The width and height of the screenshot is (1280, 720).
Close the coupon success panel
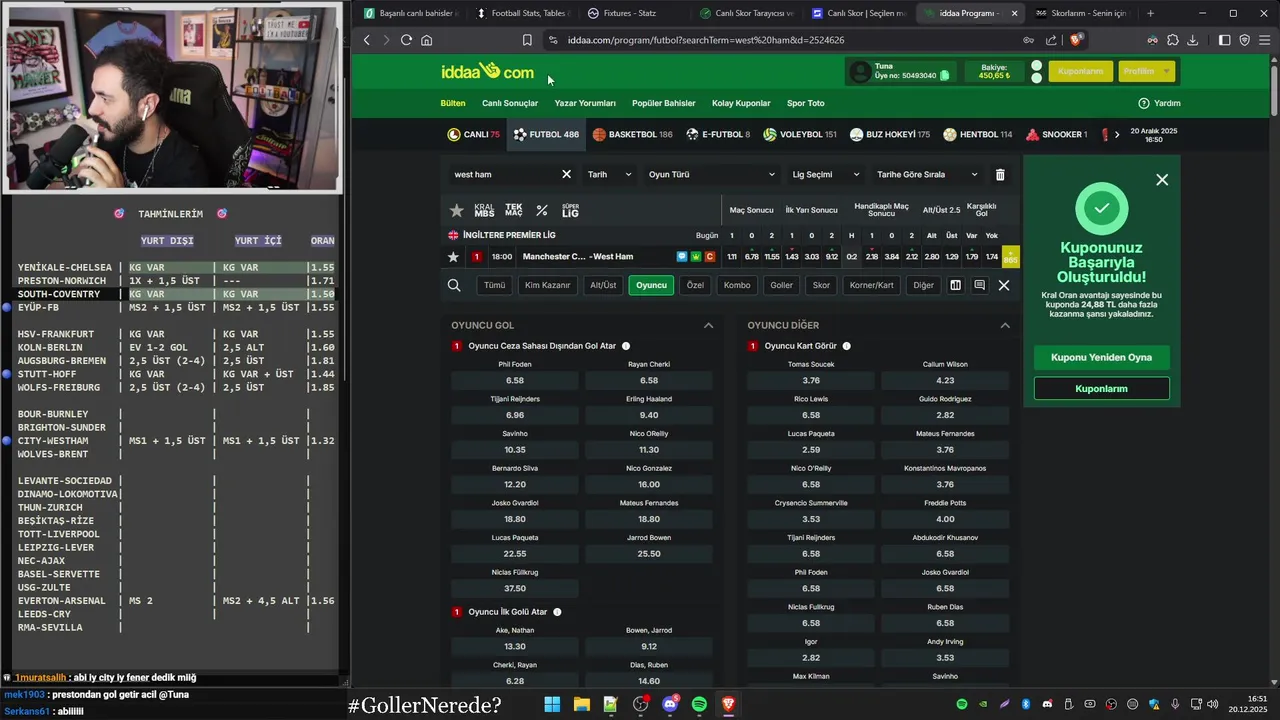1162,180
